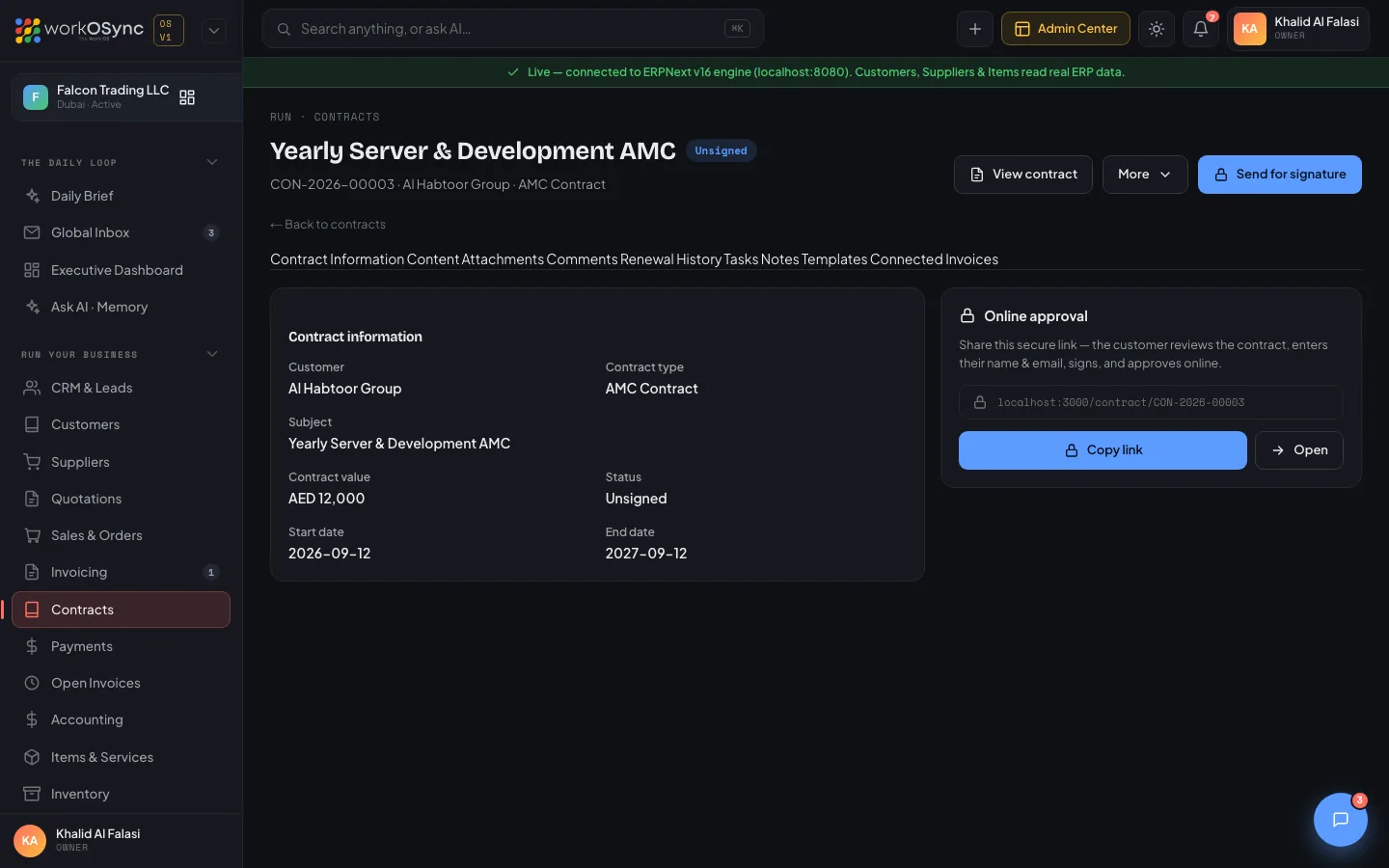Click the Daily Brief sparkle icon
This screenshot has height=868, width=1389.
click(32, 196)
